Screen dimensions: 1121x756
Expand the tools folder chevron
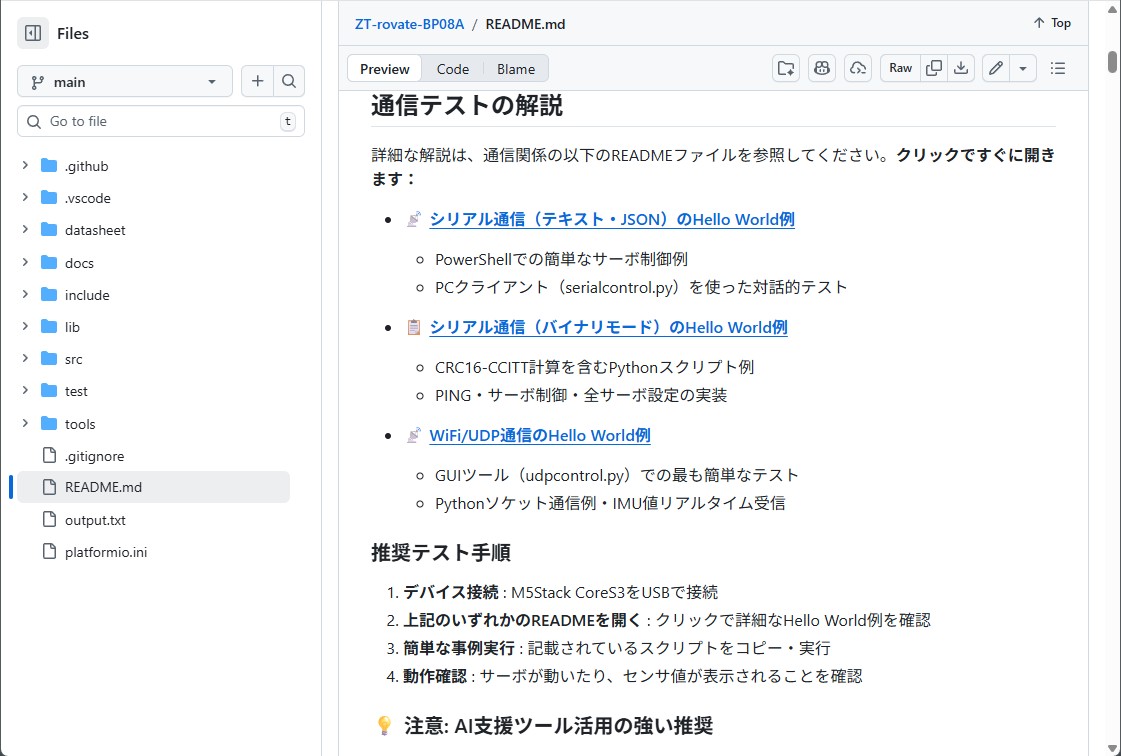point(25,424)
